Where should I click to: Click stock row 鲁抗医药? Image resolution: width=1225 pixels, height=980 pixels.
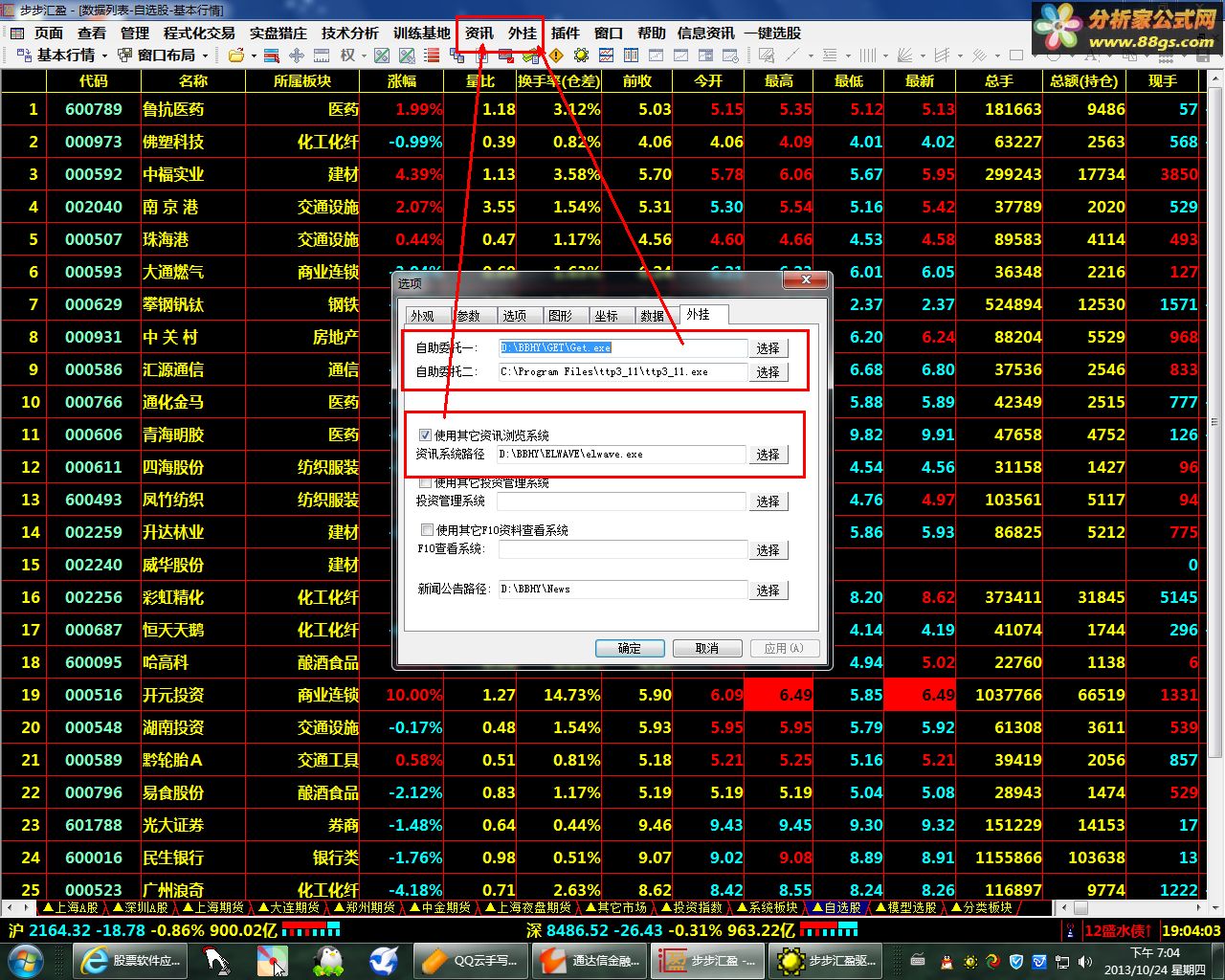tap(605, 109)
